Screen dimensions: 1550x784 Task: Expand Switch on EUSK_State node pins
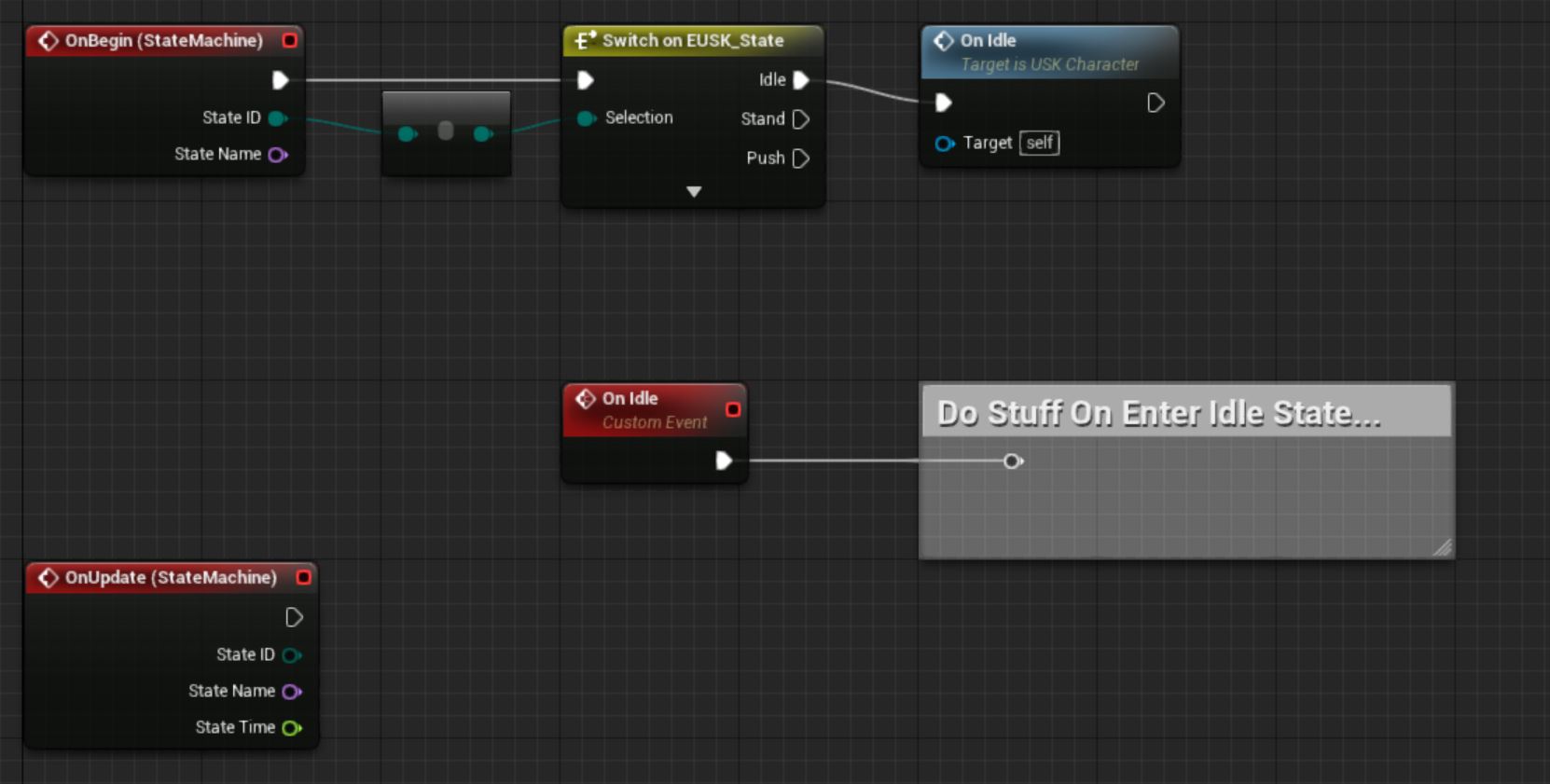point(693,191)
